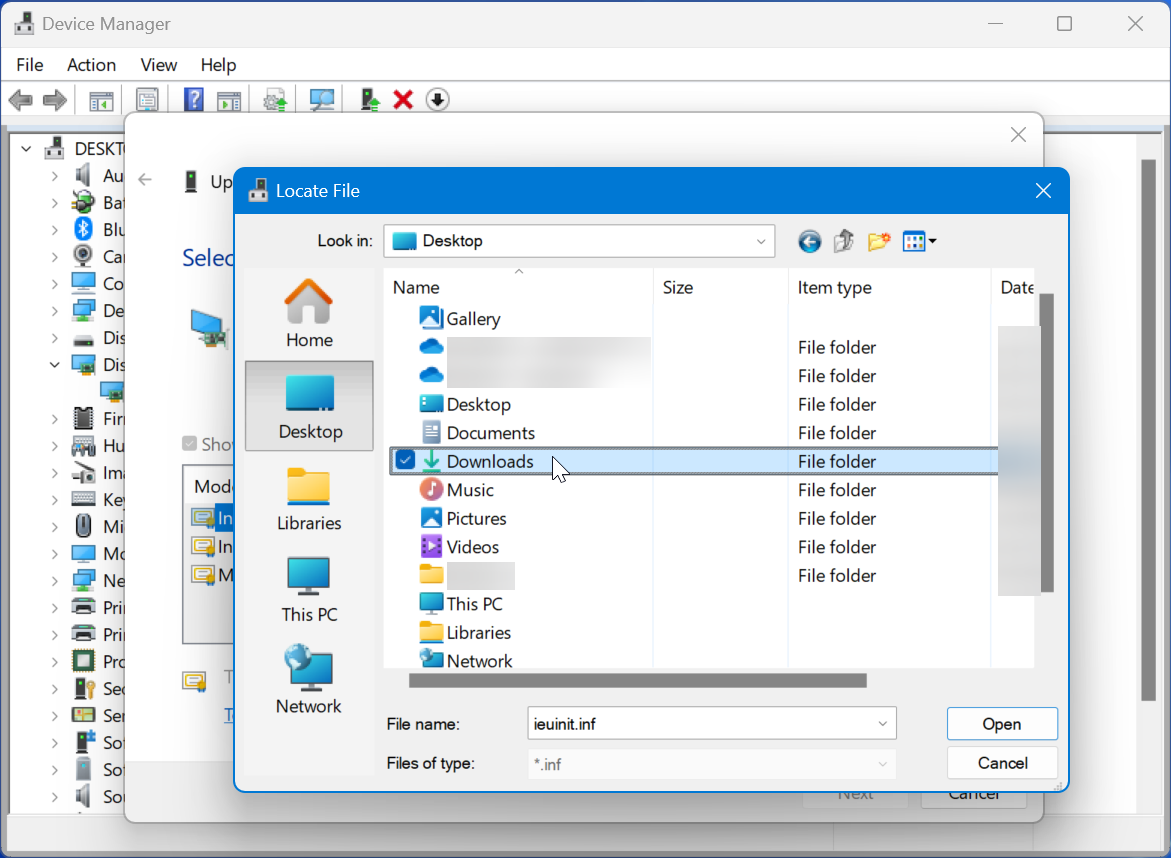Open the File name dropdown arrow
Image resolution: width=1171 pixels, height=858 pixels.
(883, 724)
